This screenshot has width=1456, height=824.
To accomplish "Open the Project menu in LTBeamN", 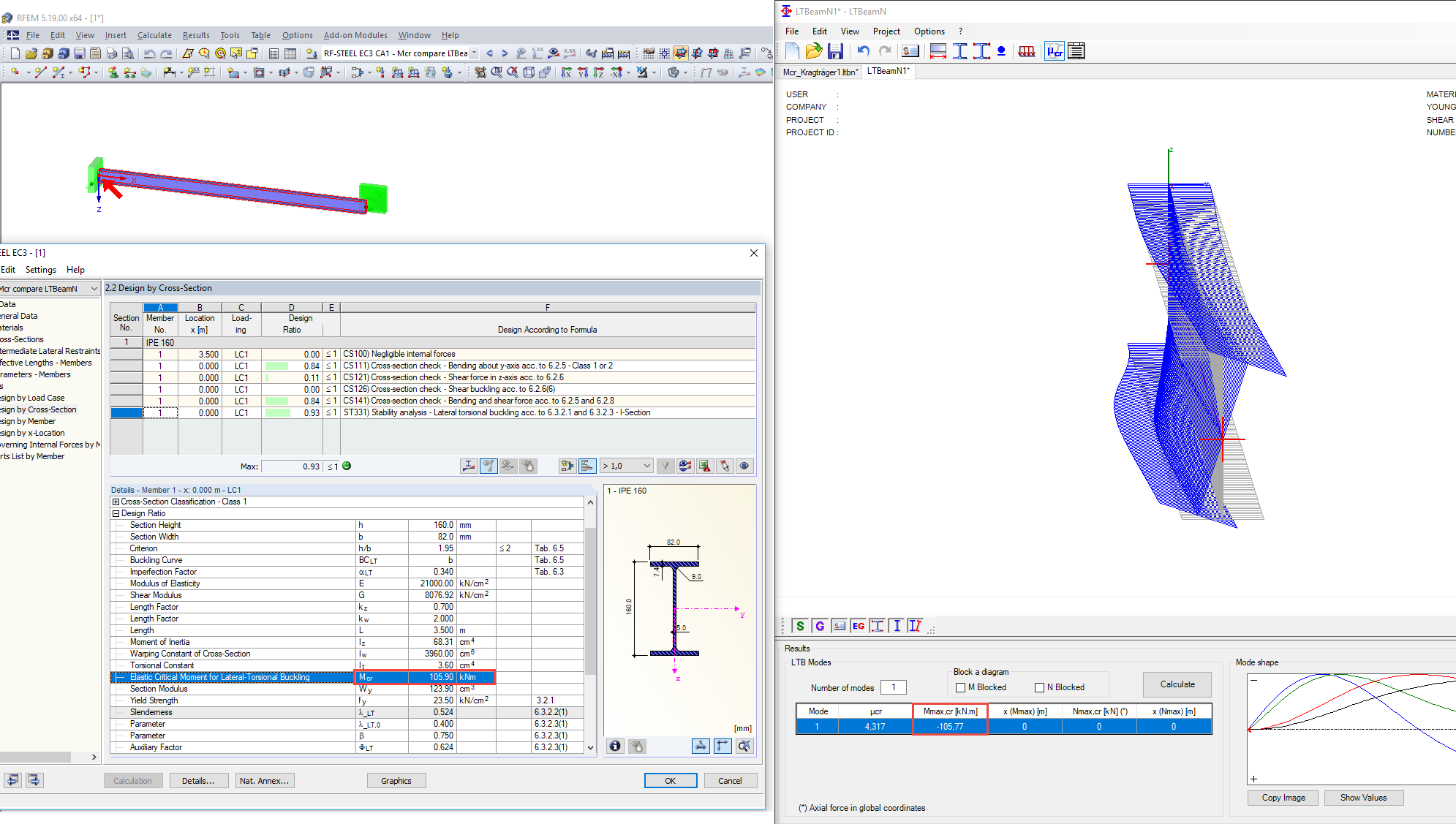I will [x=886, y=31].
